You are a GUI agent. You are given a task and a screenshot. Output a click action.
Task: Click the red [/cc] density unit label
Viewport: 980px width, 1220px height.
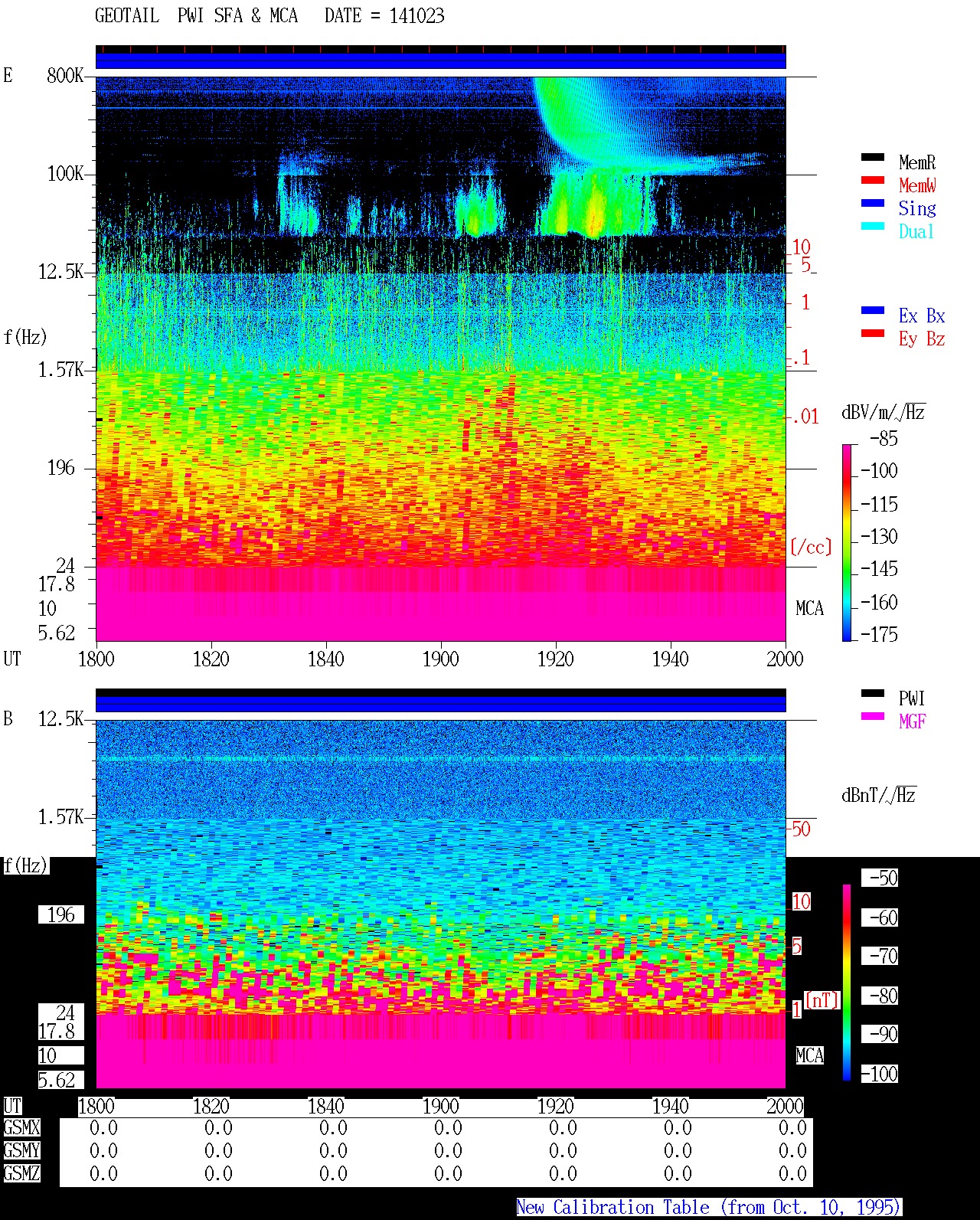[x=811, y=547]
